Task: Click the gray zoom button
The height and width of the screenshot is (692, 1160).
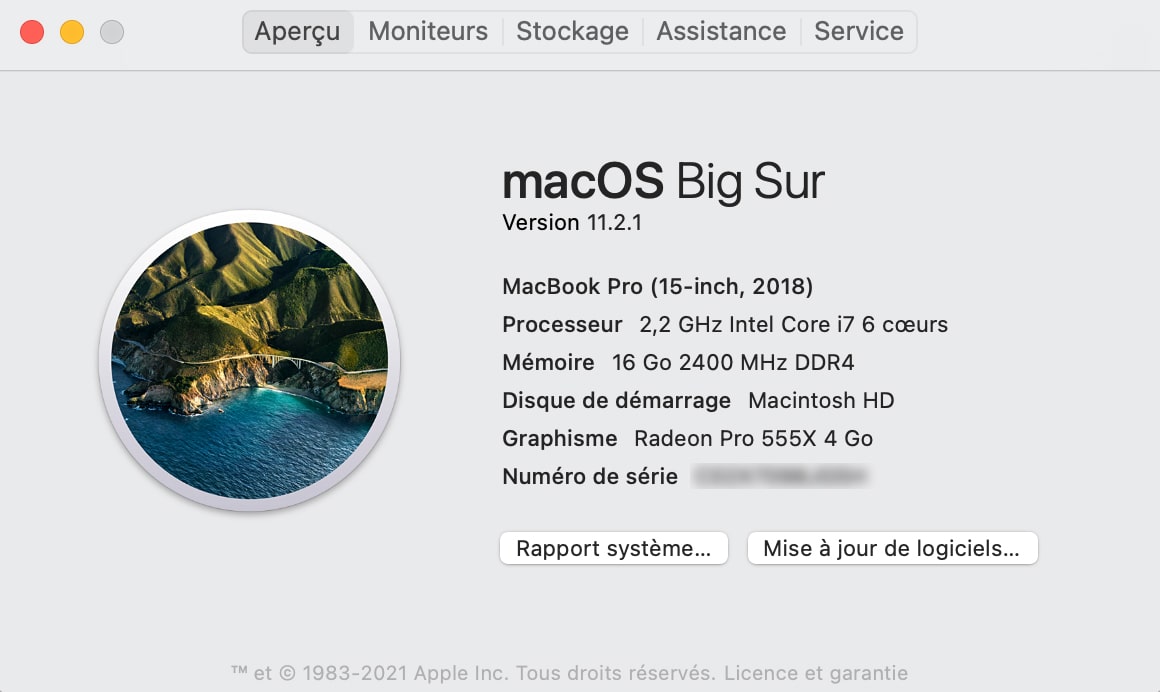Action: 112,31
